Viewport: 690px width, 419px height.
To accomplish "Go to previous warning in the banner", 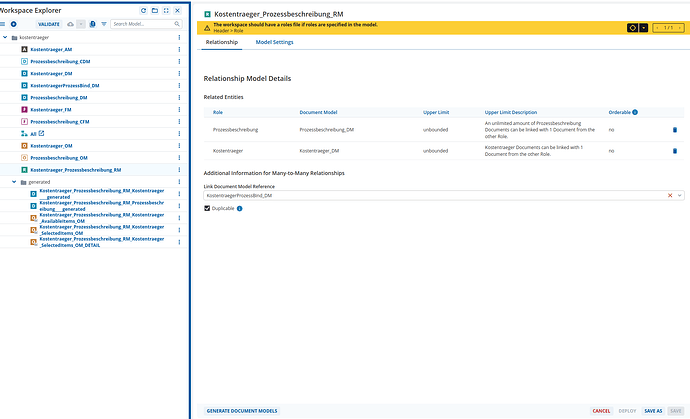I will pos(657,28).
